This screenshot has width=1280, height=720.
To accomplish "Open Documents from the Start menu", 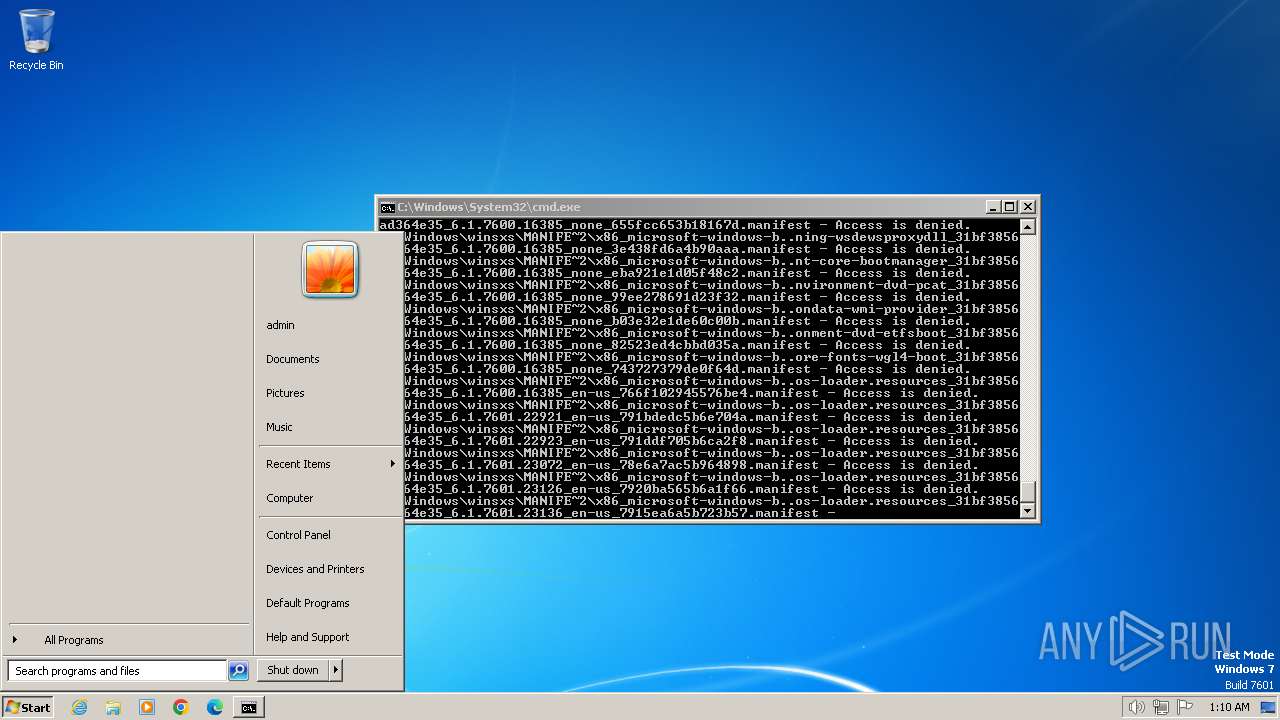I will click(x=330, y=359).
